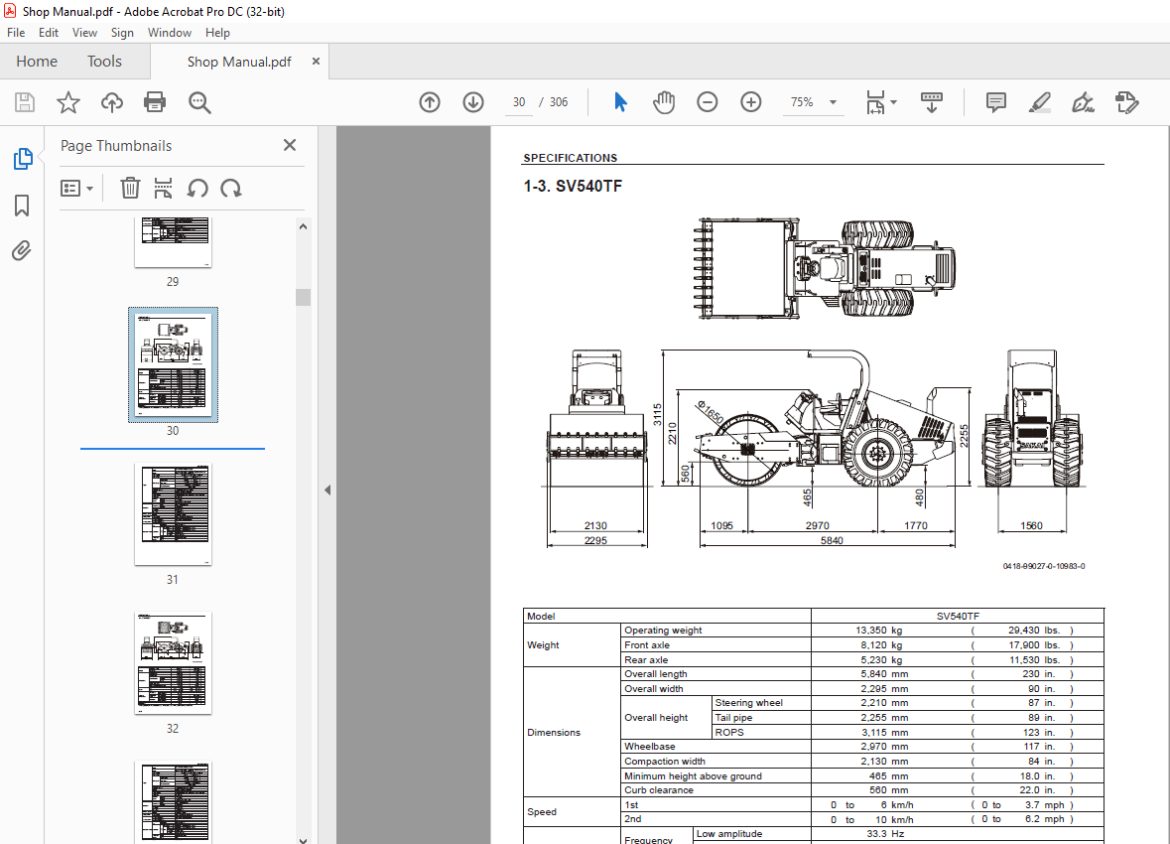Screen dimensions: 1170x844
Task: Select the Shop Manual.pdf tab
Action: click(239, 62)
